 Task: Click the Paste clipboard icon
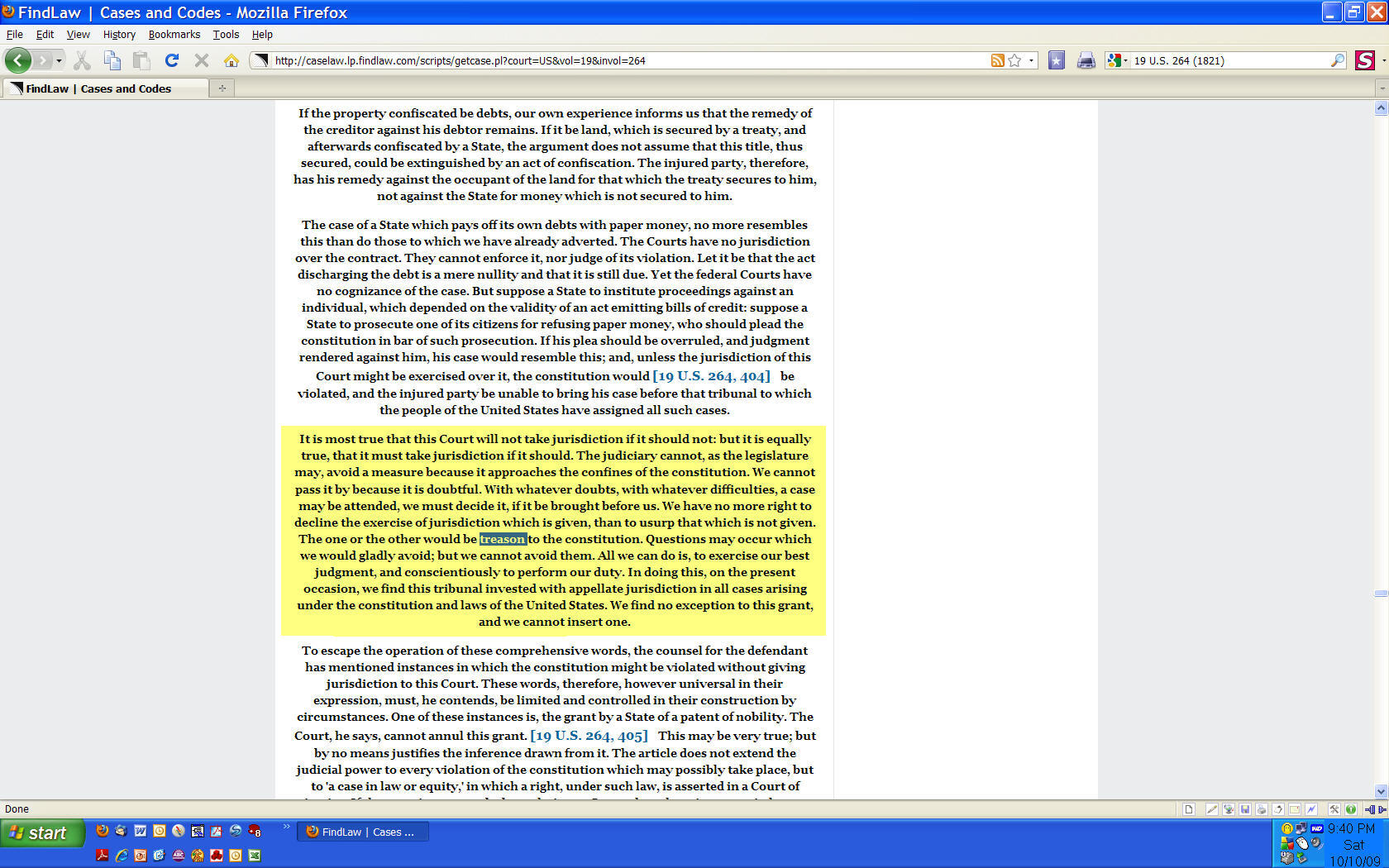[142, 60]
